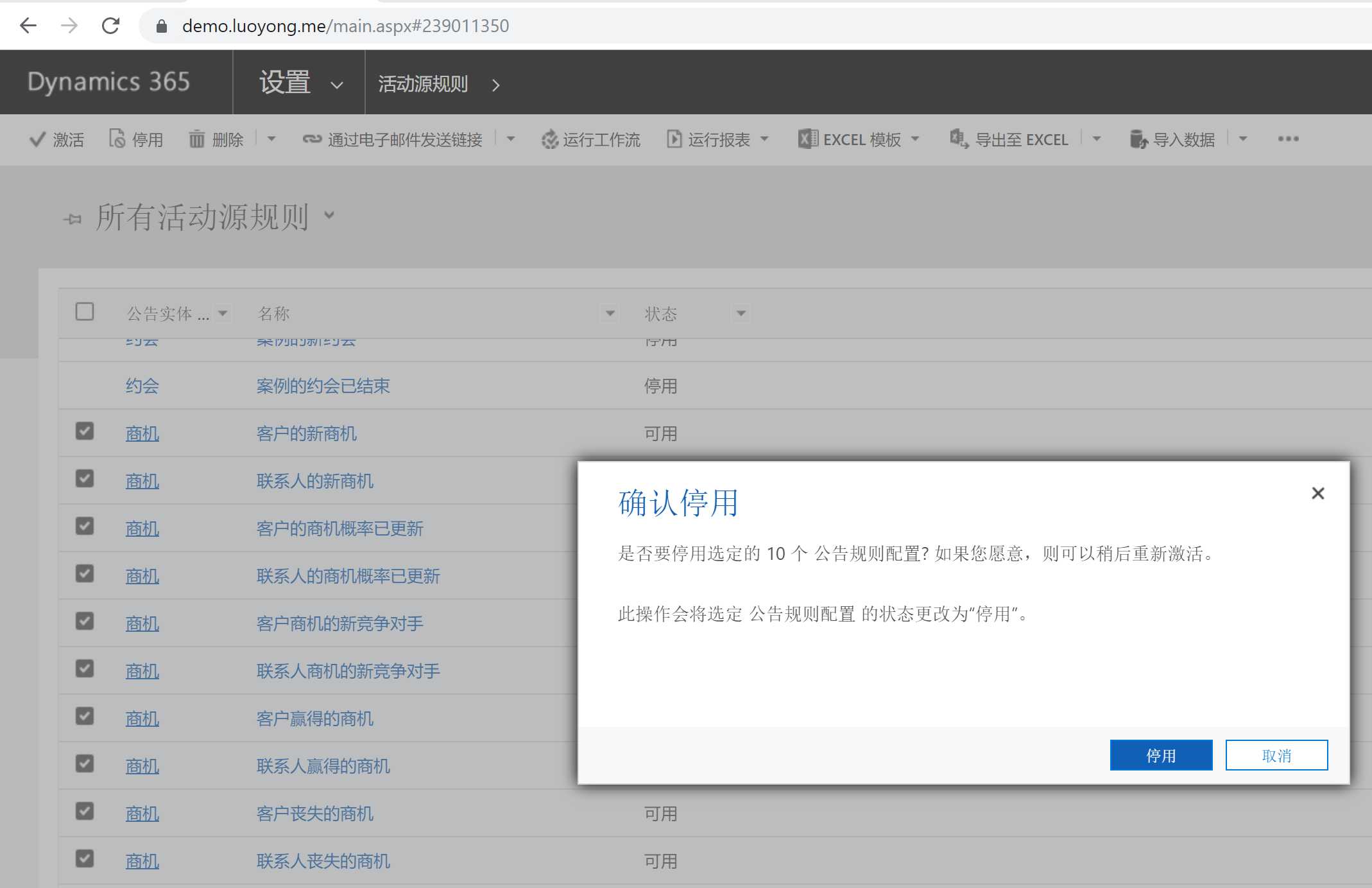1372x888 pixels.
Task: Click the 运行工作流 workflow icon
Action: point(548,139)
